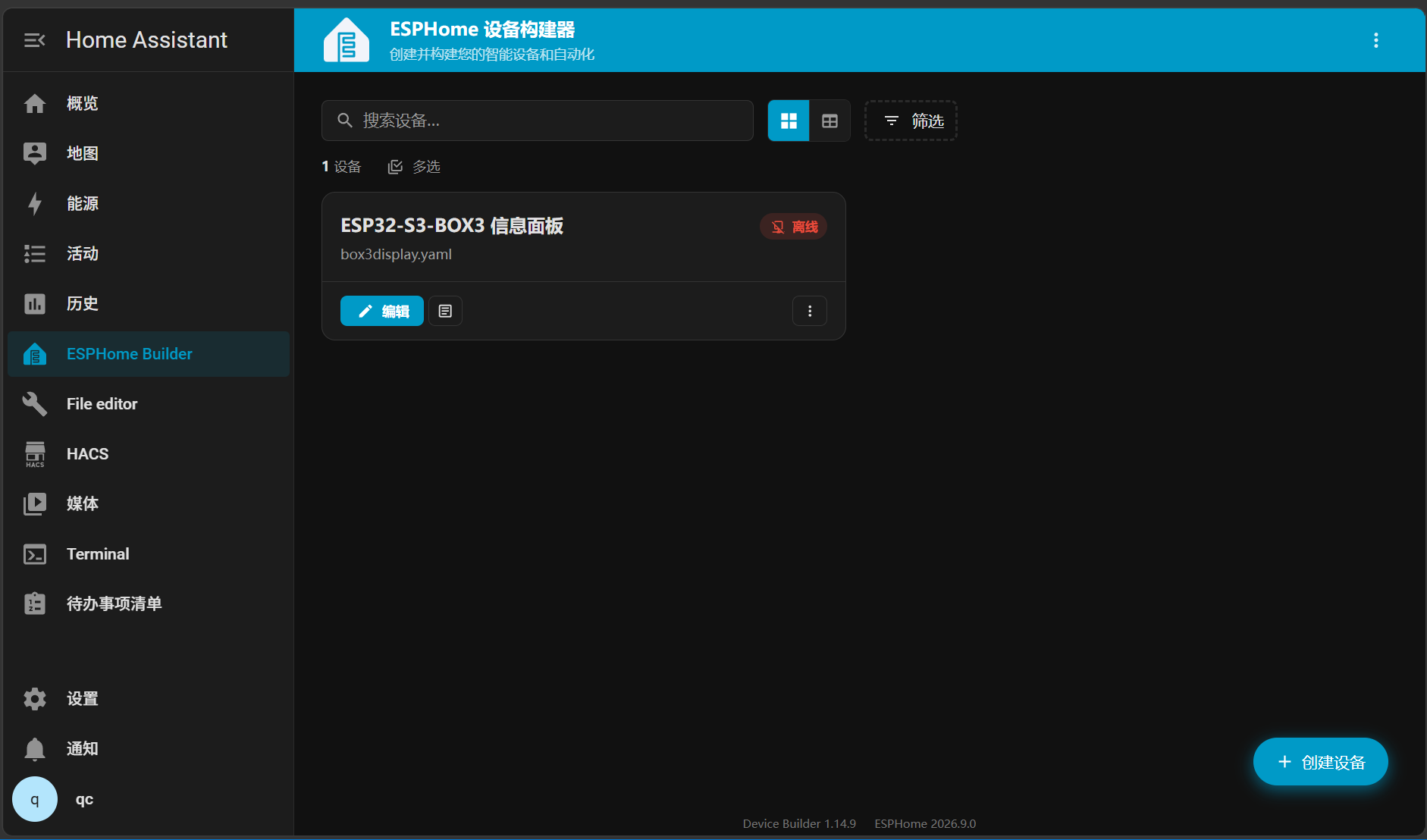Open the qc user profile avatar
Viewport: 1427px width, 840px height.
point(35,799)
